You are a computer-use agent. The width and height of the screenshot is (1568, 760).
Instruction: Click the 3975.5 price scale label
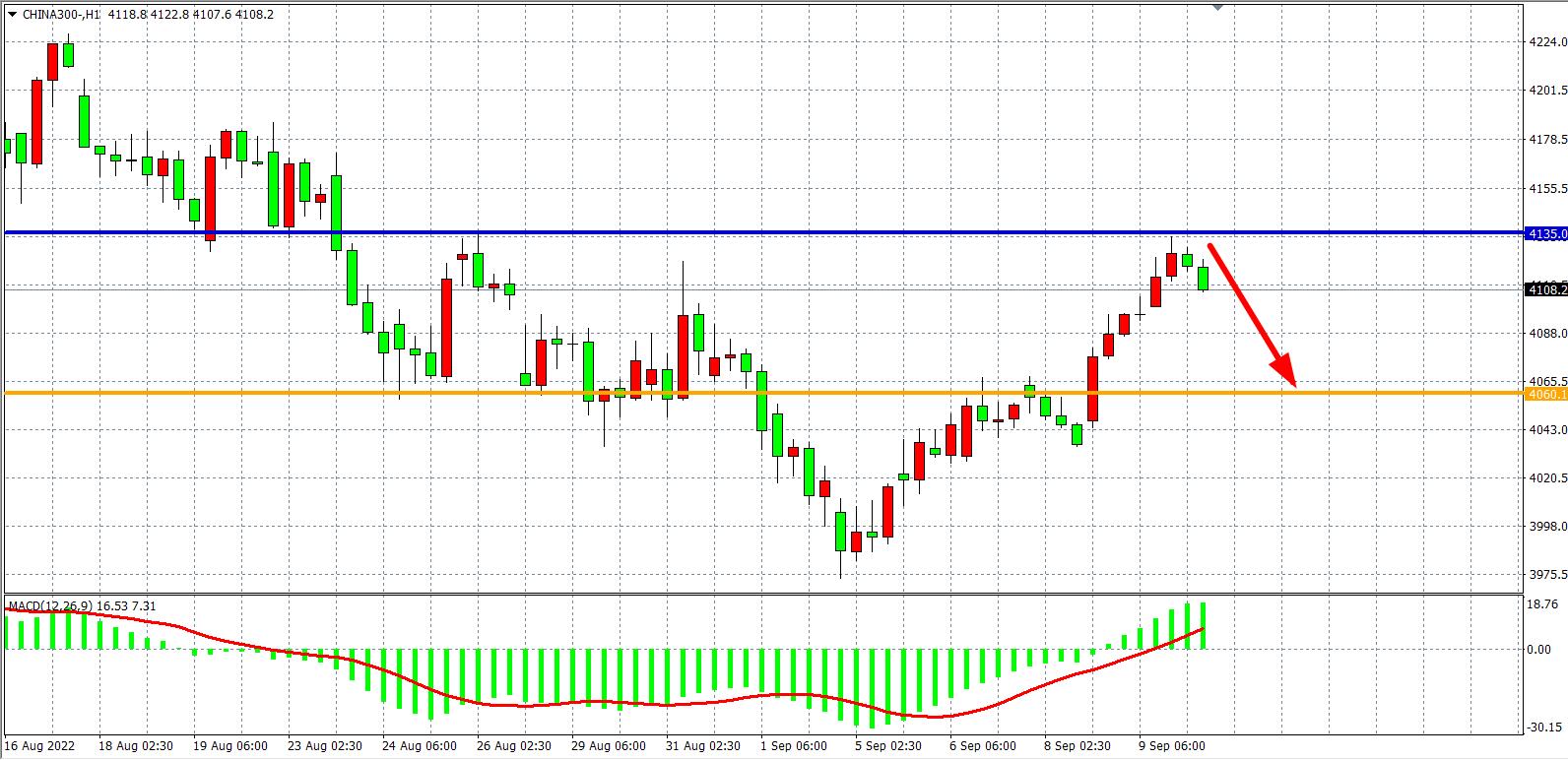coord(1546,575)
